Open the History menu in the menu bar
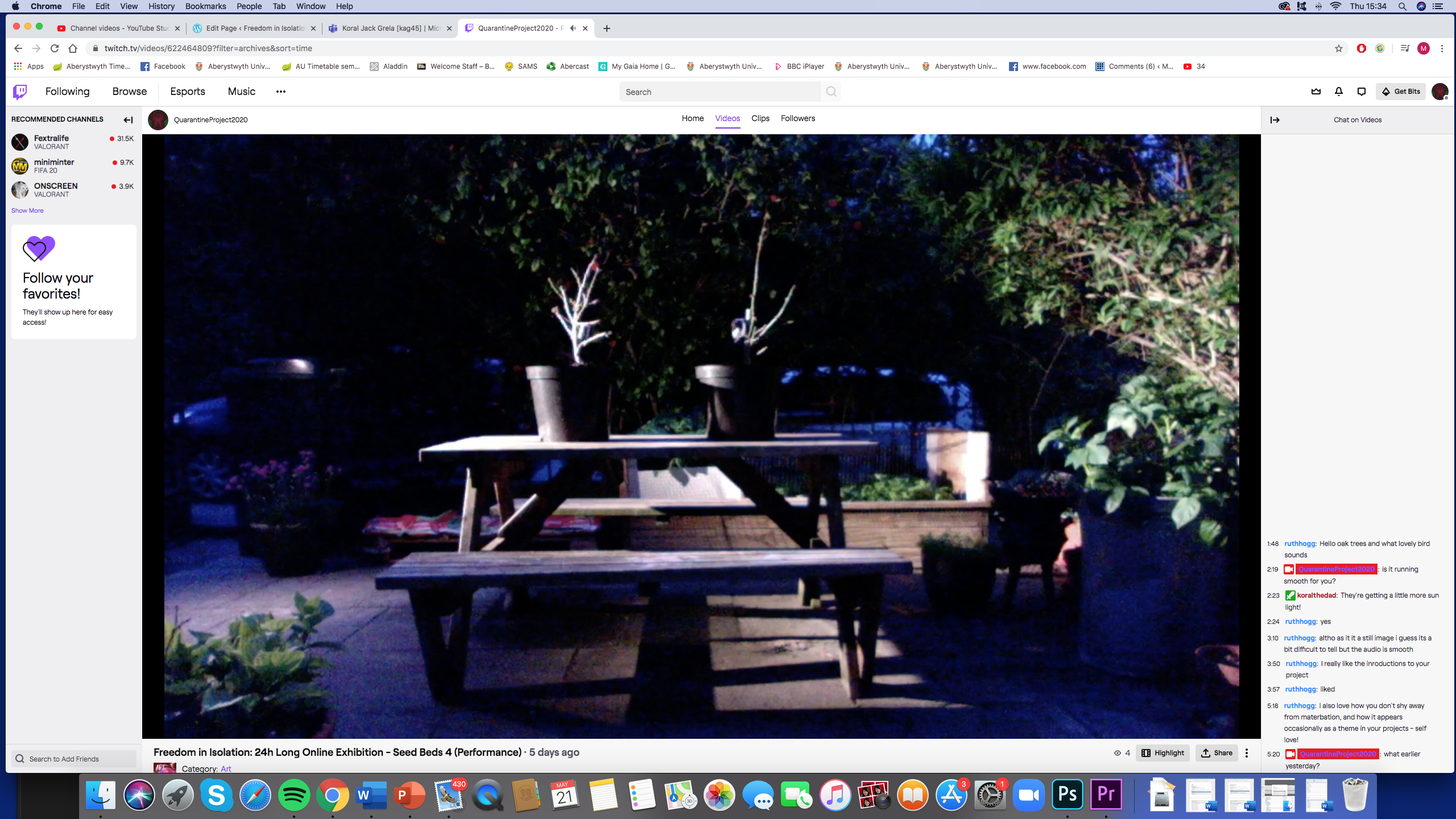The image size is (1456, 819). pos(162,6)
